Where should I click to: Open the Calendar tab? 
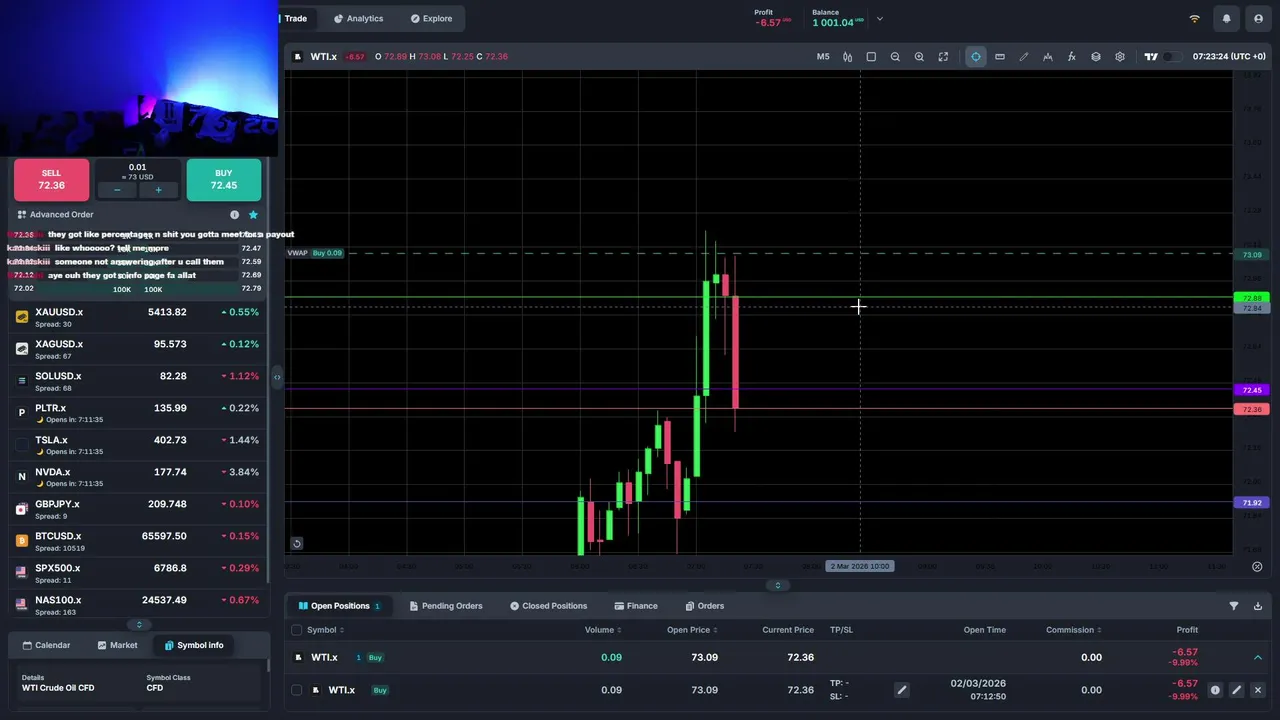46,645
